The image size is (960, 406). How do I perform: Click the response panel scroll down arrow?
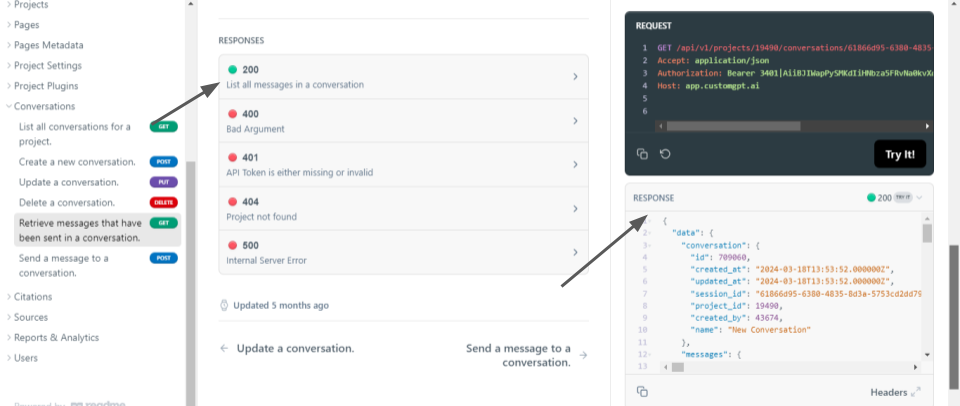pos(927,355)
